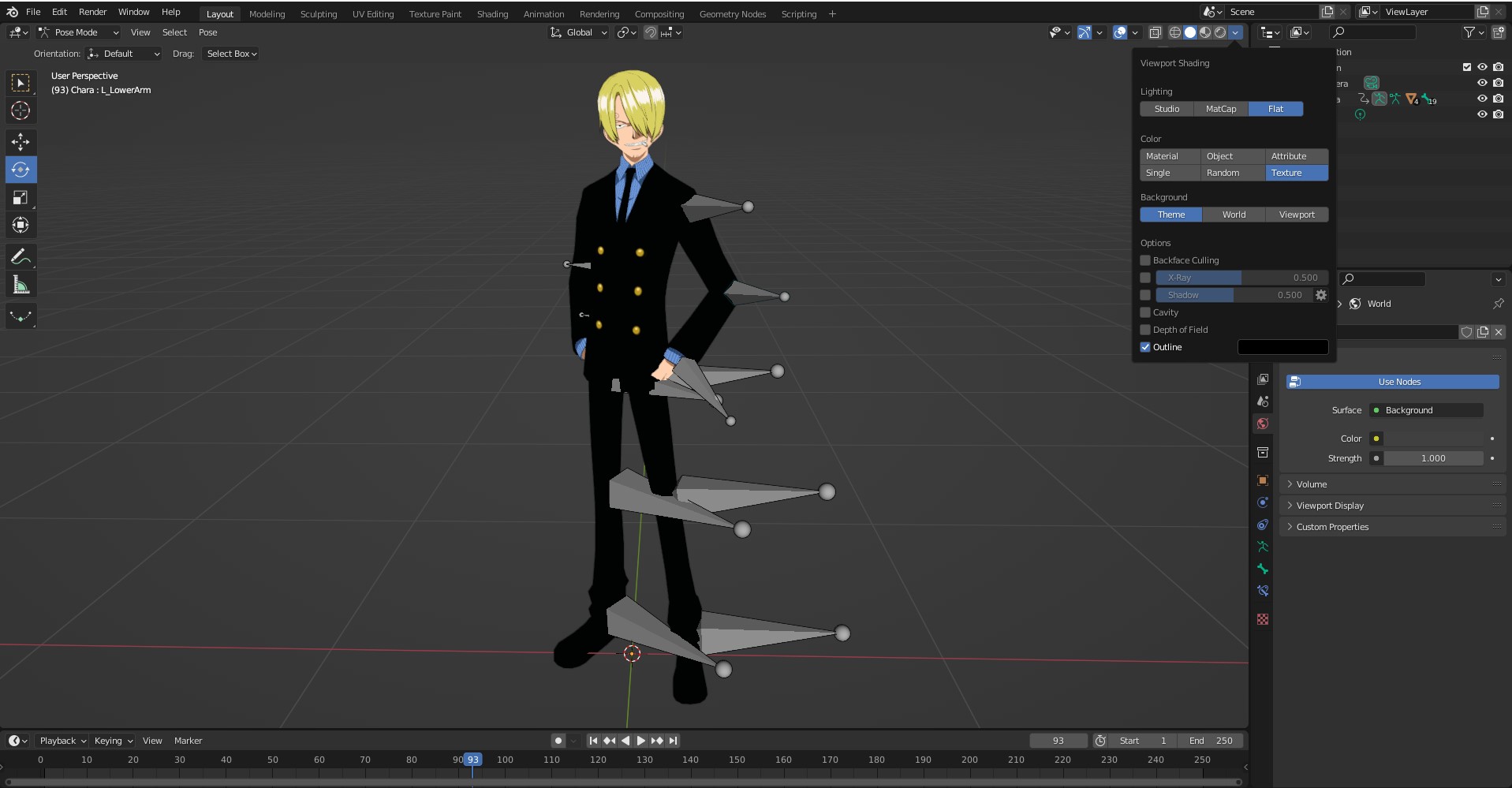Viewport: 1512px width, 788px height.
Task: Switch to the Sculpting workspace tab
Action: point(318,14)
